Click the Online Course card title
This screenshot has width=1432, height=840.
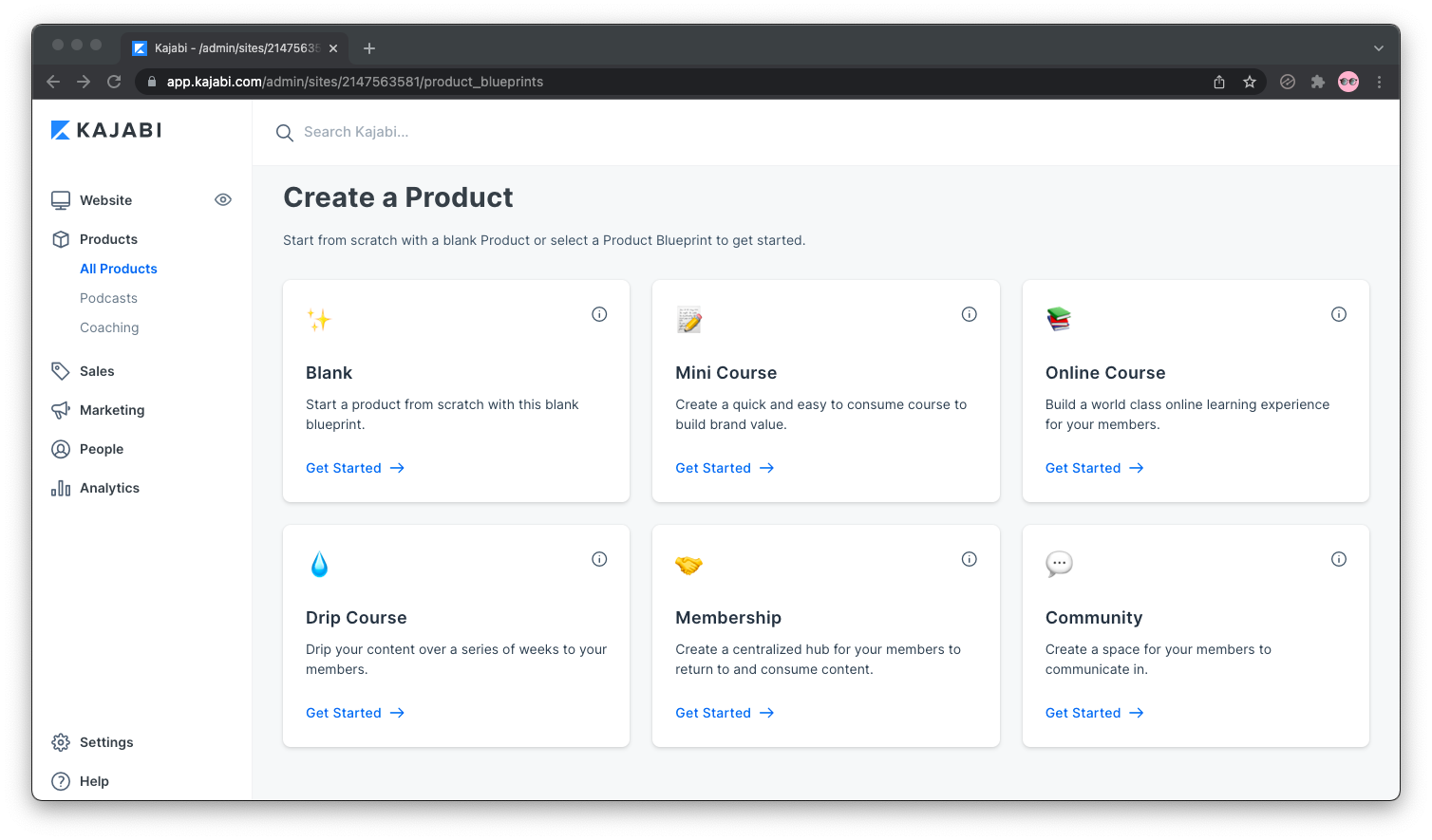point(1105,373)
